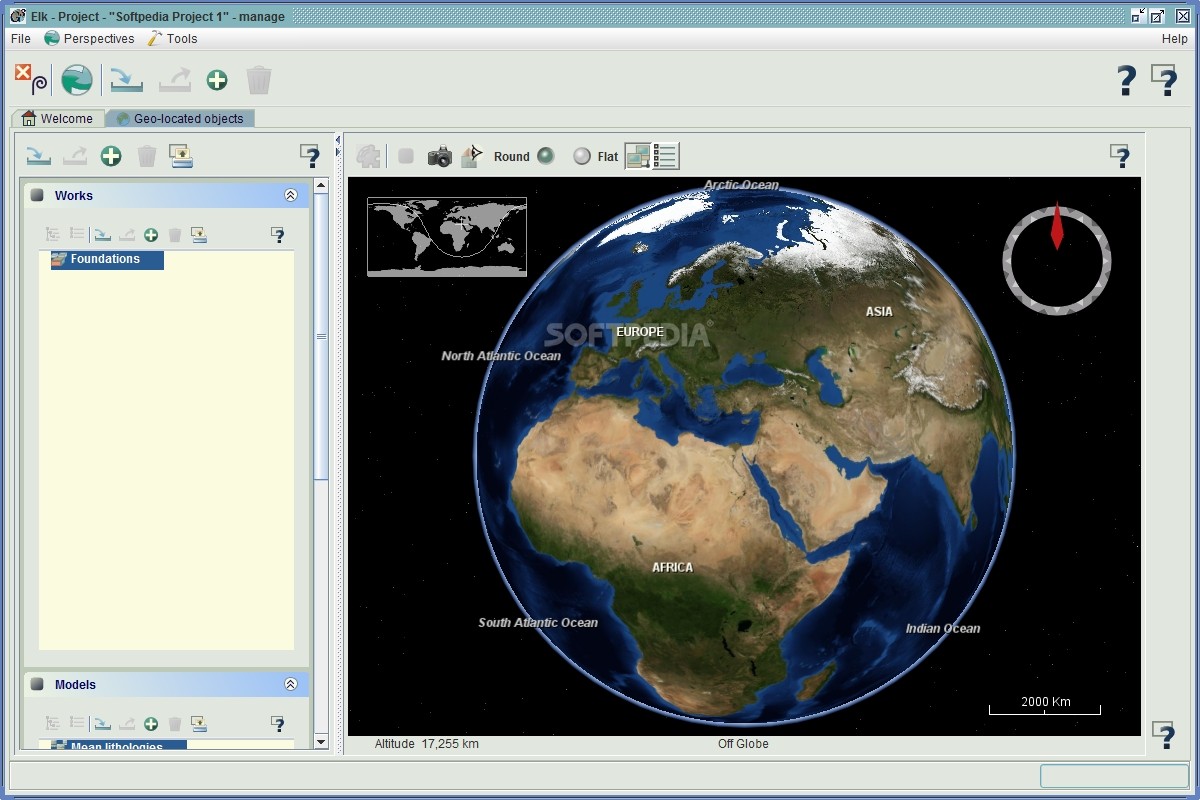Click the context help icon at top right corner
Viewport: 1200px width, 800px height.
(x=1164, y=80)
